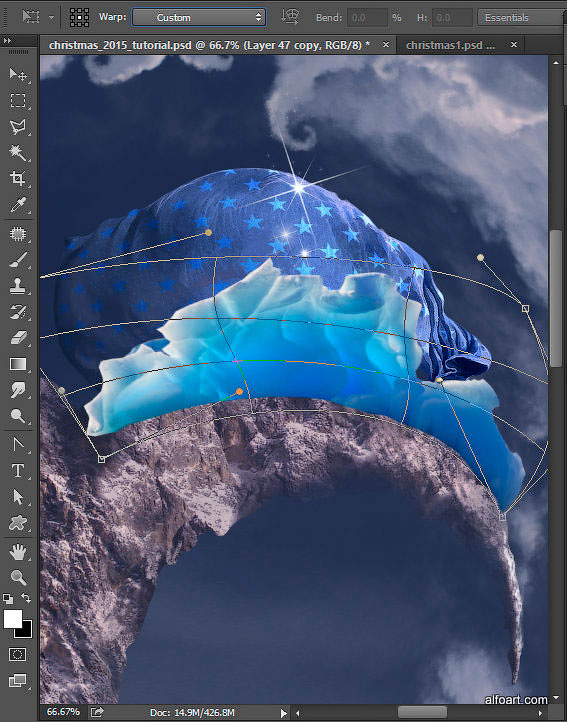Select the Clone Stamp tool
This screenshot has height=722, width=567.
pos(18,286)
